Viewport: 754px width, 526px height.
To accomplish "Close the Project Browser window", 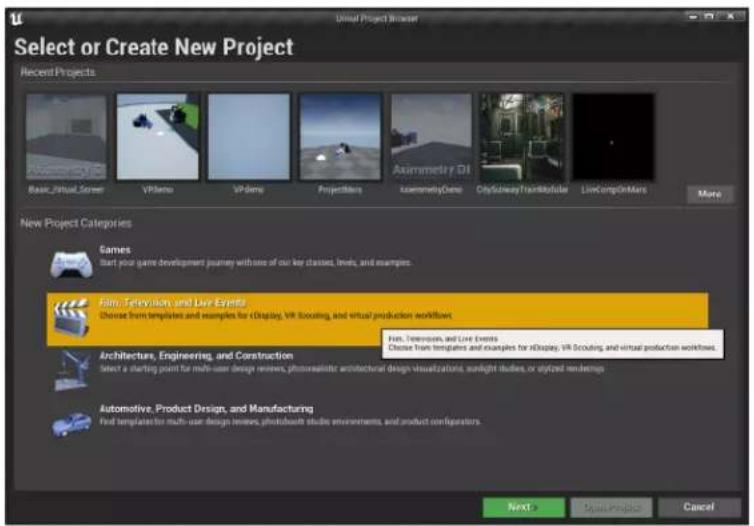I will [x=730, y=17].
